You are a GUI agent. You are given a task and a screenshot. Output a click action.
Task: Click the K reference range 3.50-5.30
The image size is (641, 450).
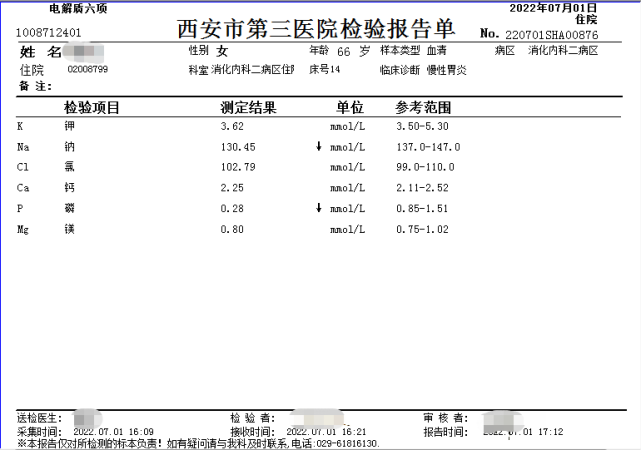pyautogui.click(x=422, y=126)
